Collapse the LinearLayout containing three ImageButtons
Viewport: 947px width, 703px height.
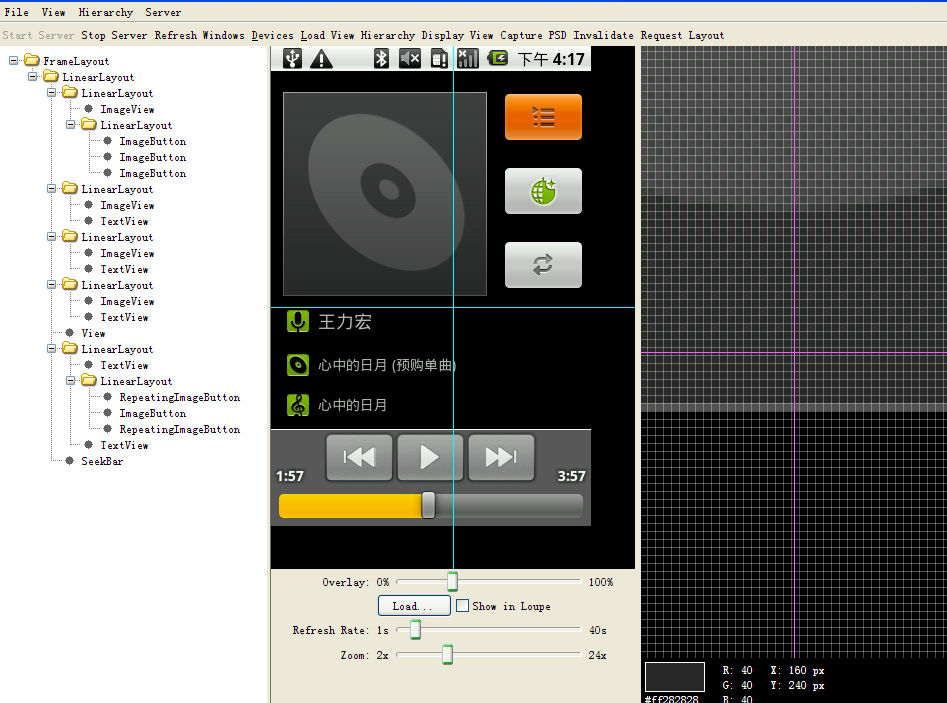pos(71,124)
